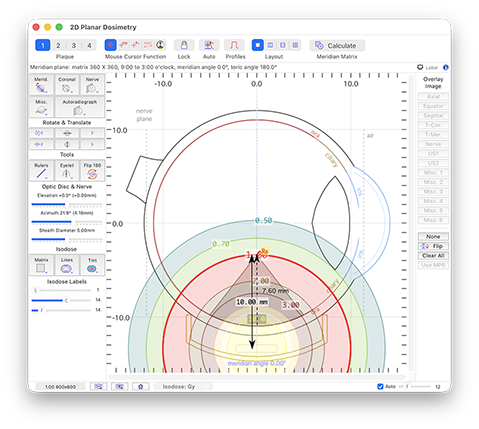
Task: Select the fourth layout option
Action: click(295, 45)
